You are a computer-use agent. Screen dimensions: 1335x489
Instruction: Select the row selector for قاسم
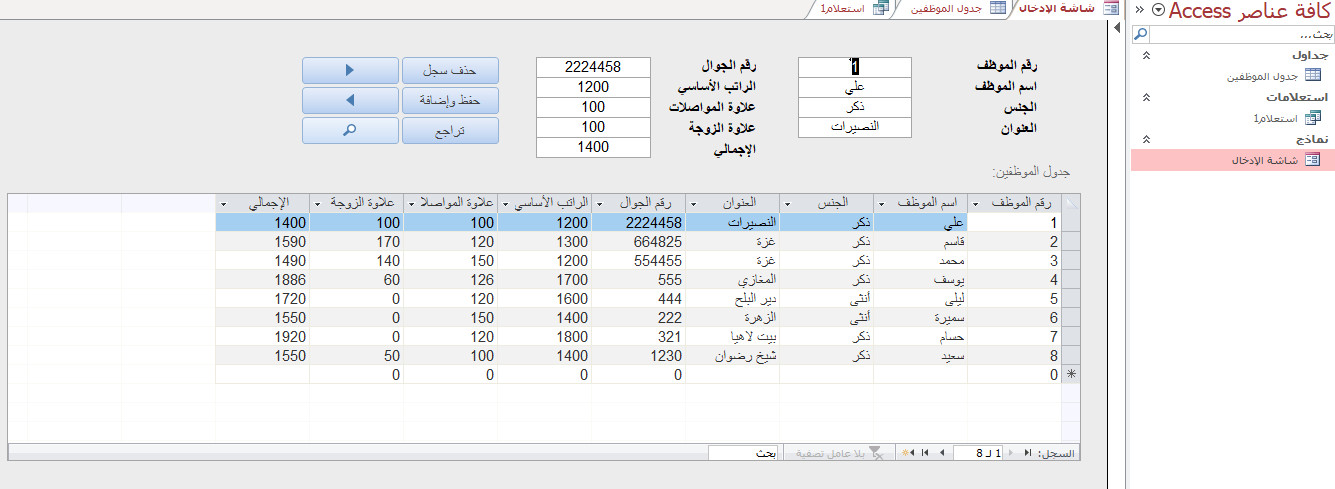1071,241
